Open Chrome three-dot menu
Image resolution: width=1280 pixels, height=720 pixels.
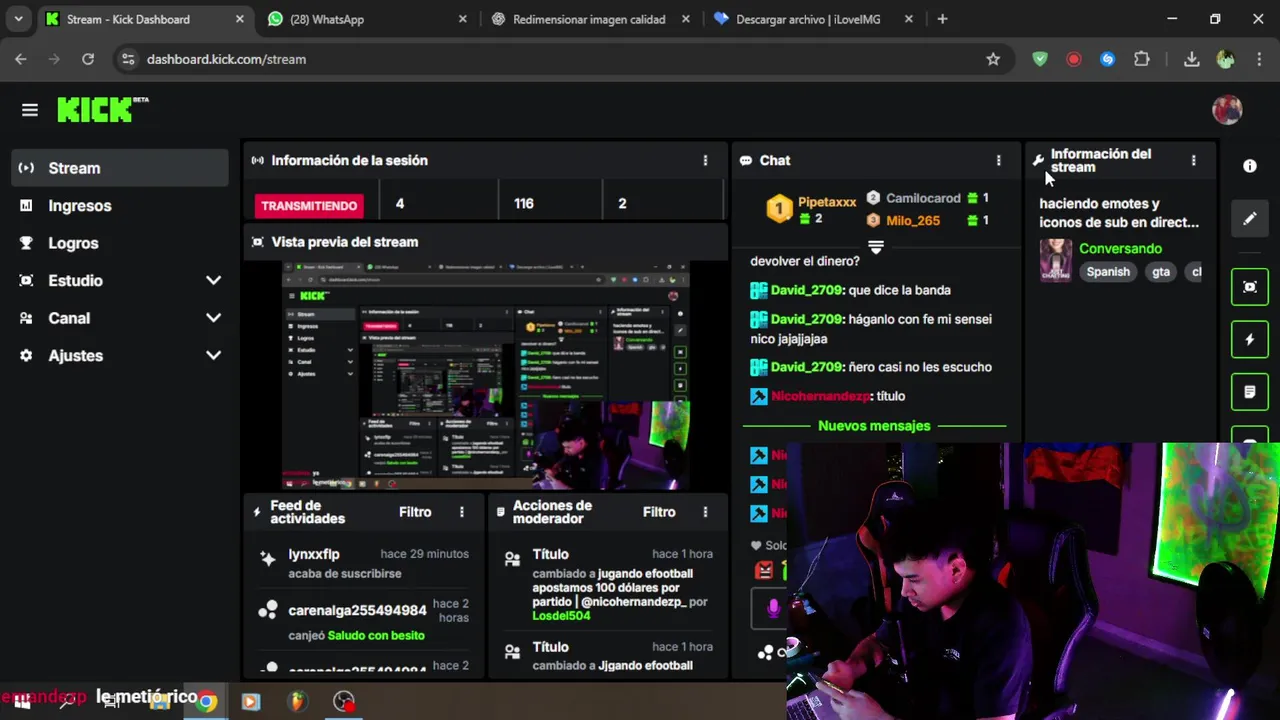(1258, 59)
